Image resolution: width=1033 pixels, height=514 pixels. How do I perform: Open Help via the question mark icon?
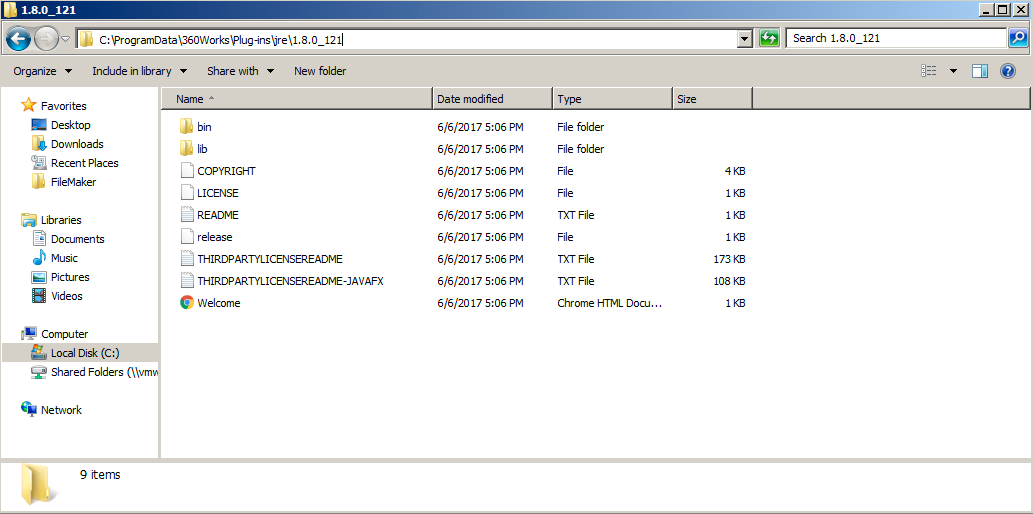(x=1007, y=71)
